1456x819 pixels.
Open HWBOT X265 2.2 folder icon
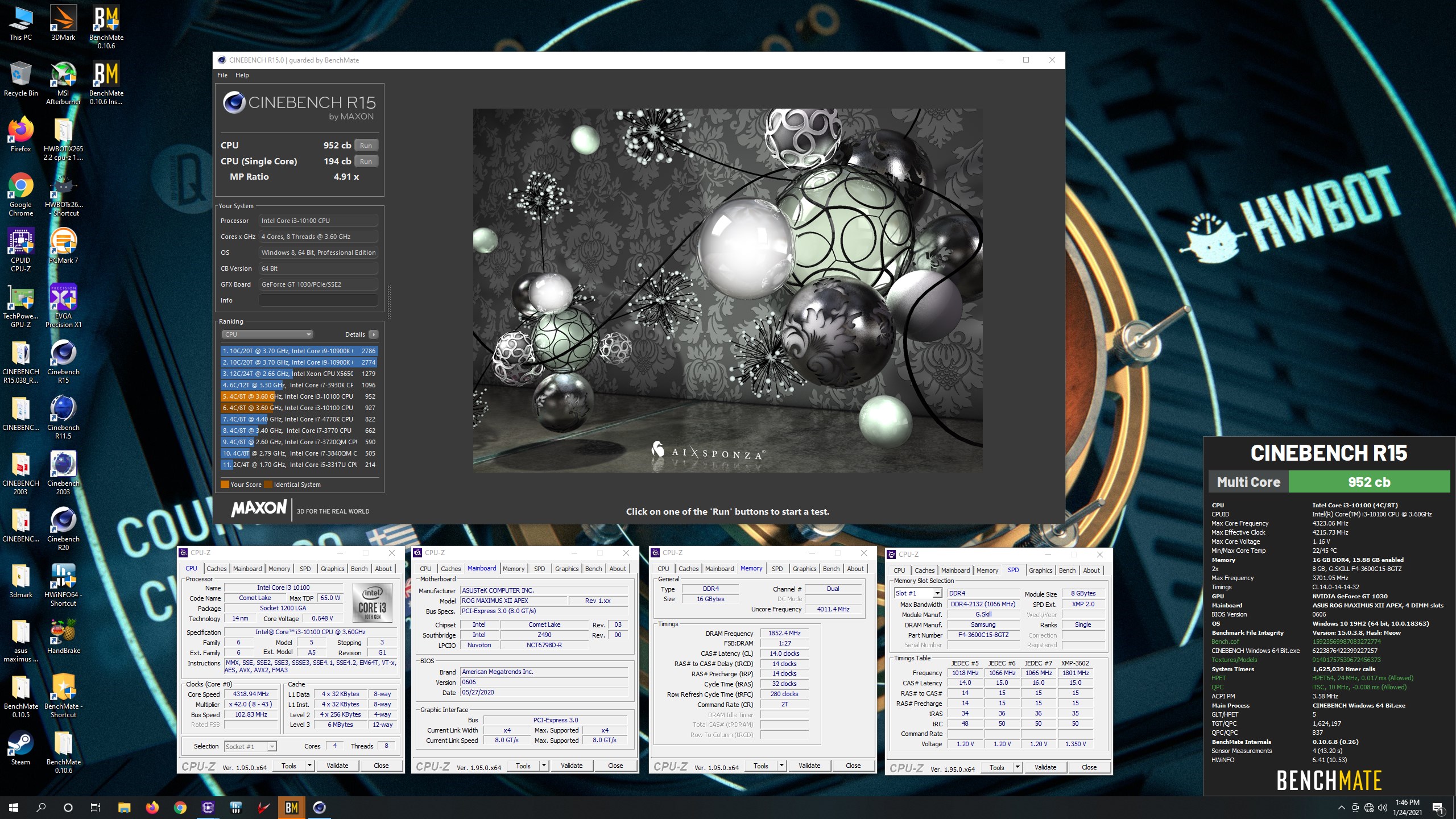pos(63,138)
